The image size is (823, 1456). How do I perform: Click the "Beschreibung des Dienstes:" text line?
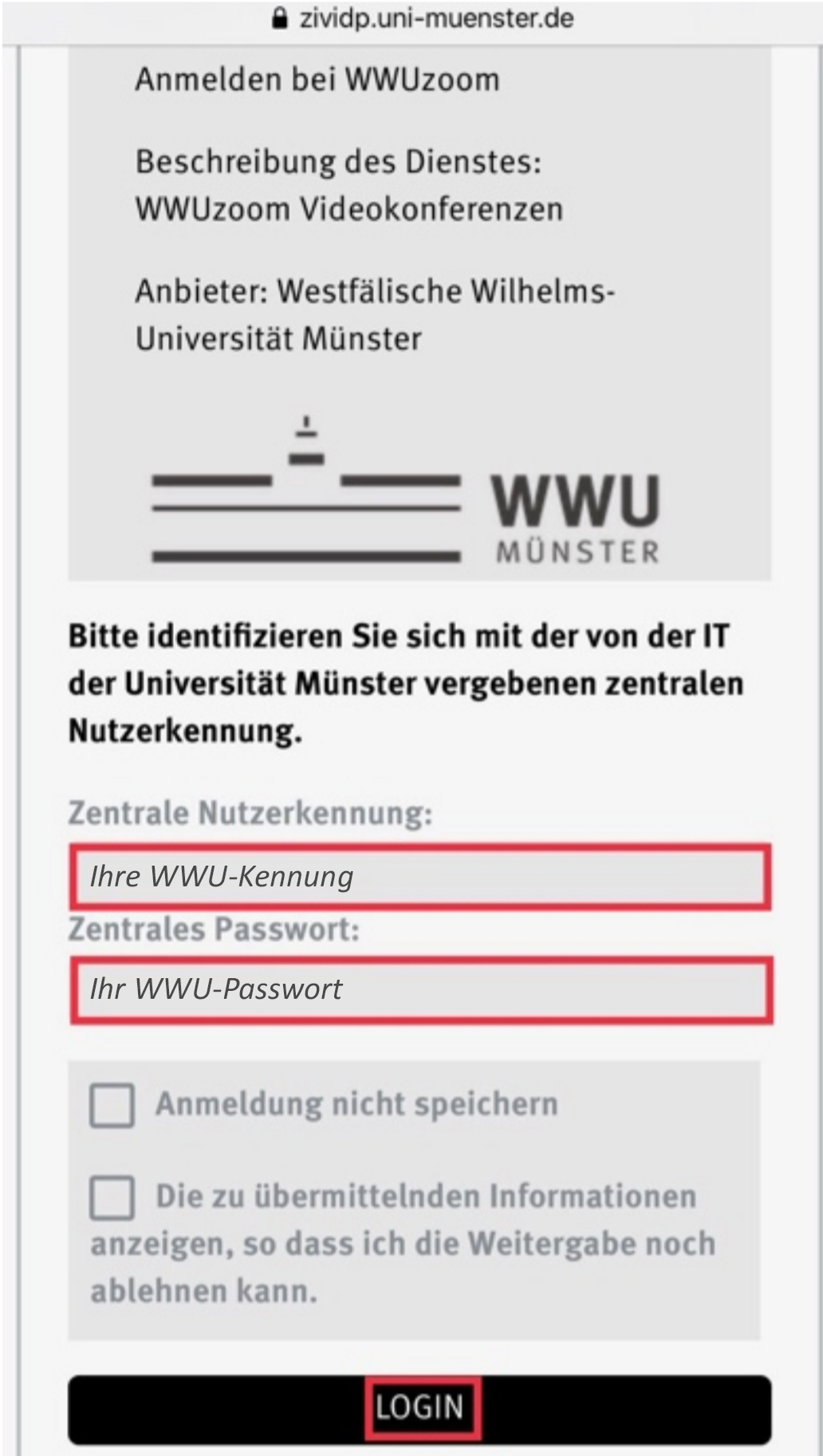pyautogui.click(x=338, y=162)
